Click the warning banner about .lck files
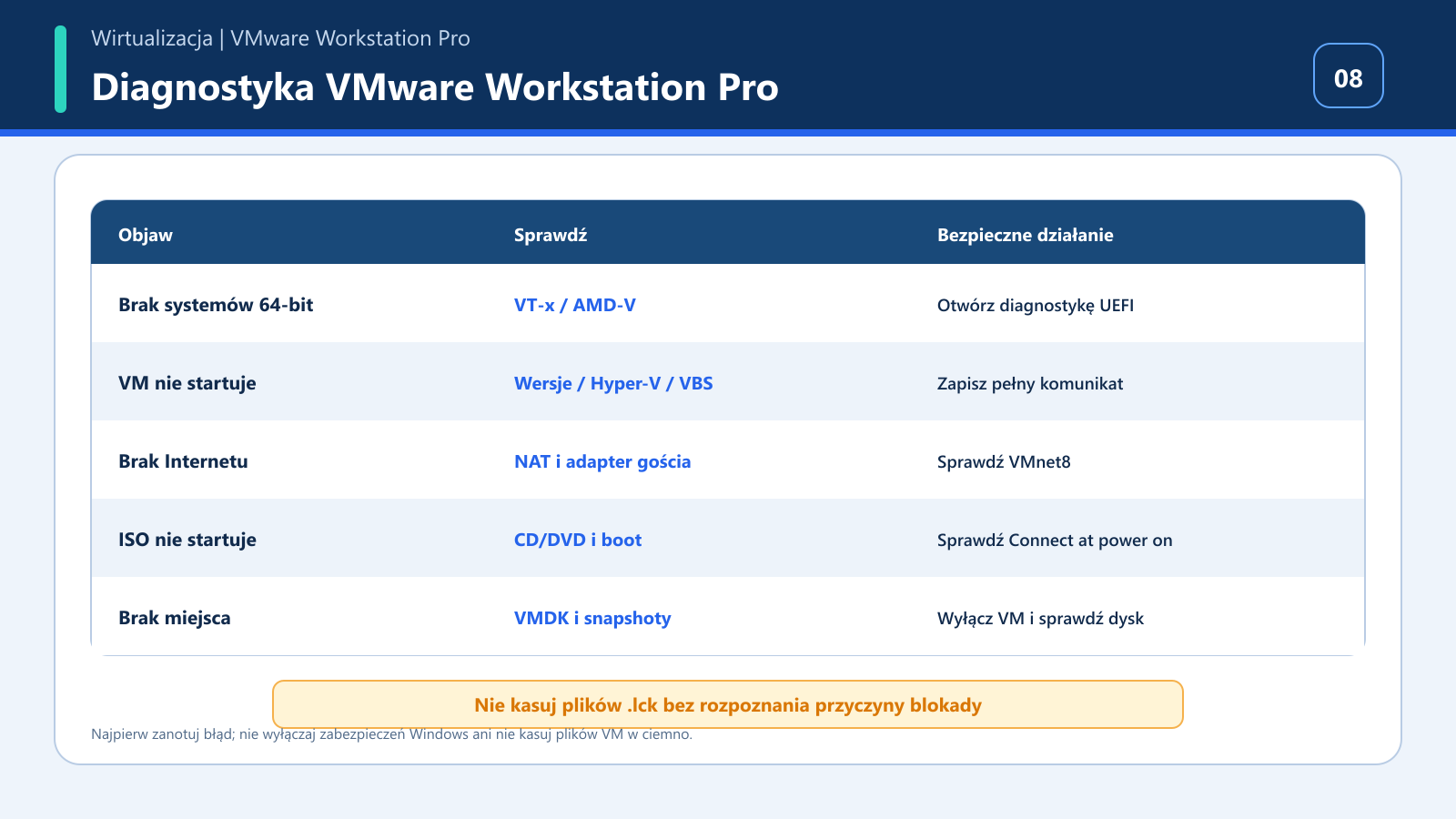Screen dimensions: 1456x819 (x=728, y=704)
